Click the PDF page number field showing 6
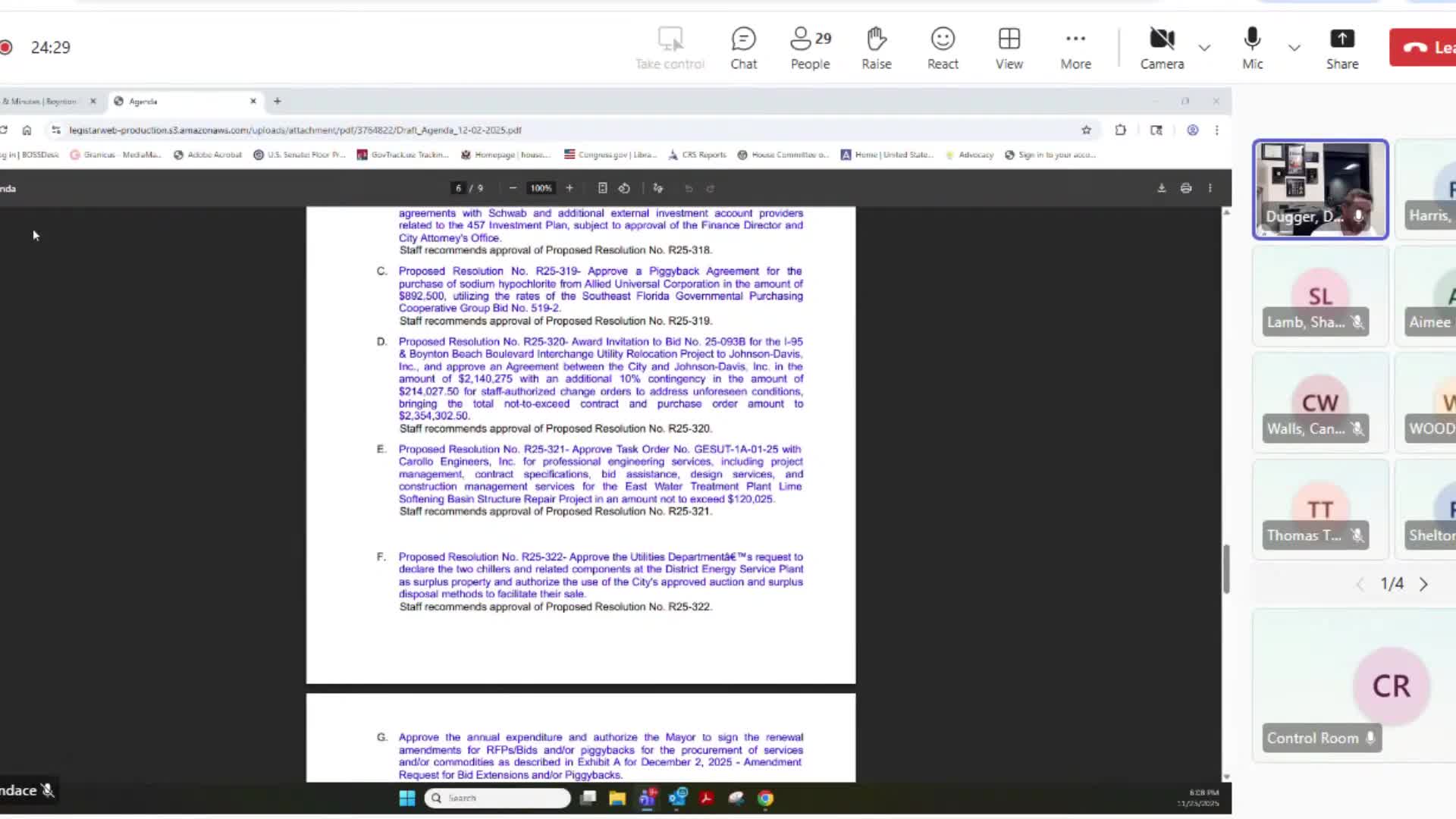The image size is (1456, 819). (458, 188)
